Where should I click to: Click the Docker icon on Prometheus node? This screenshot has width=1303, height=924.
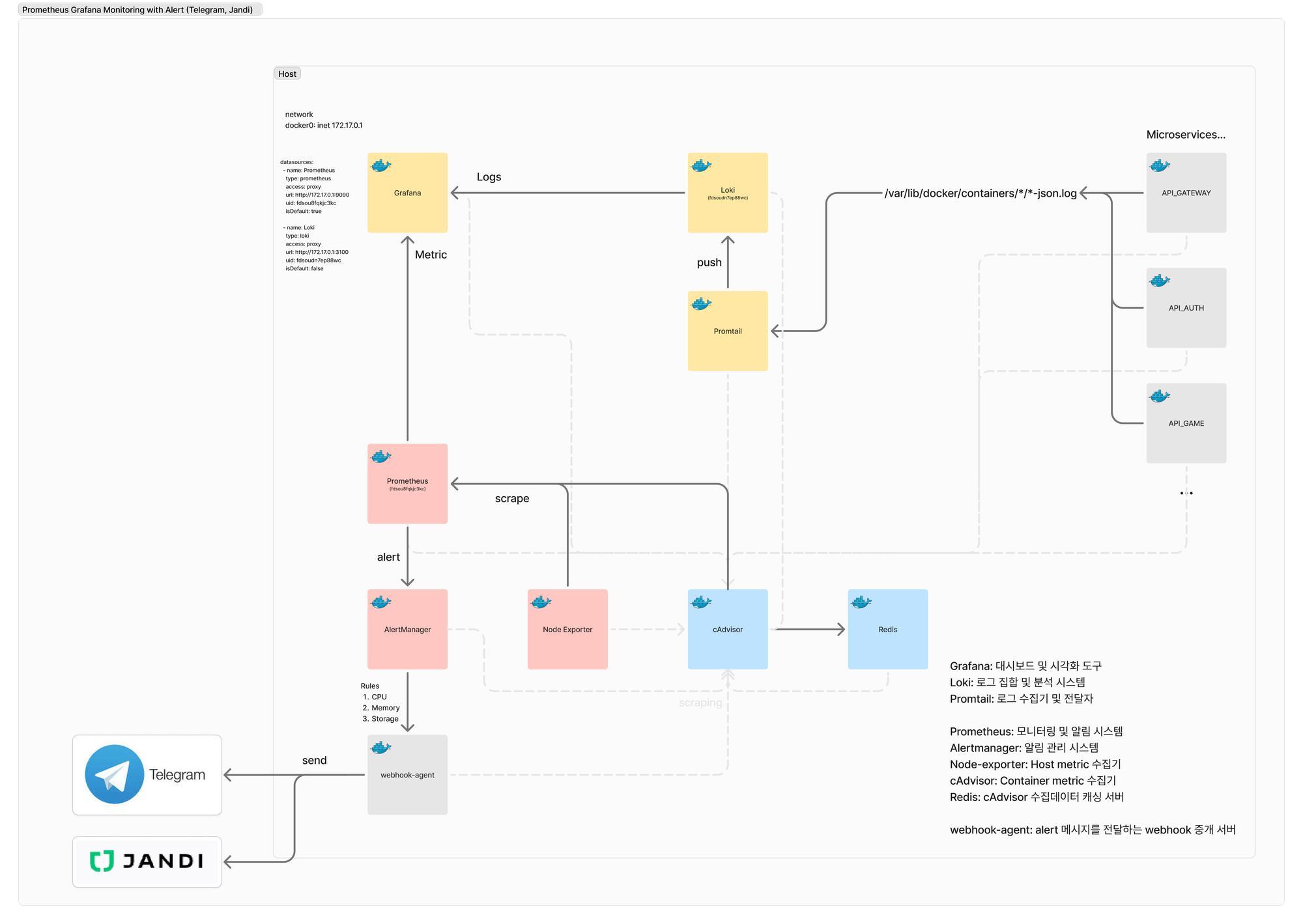point(380,456)
